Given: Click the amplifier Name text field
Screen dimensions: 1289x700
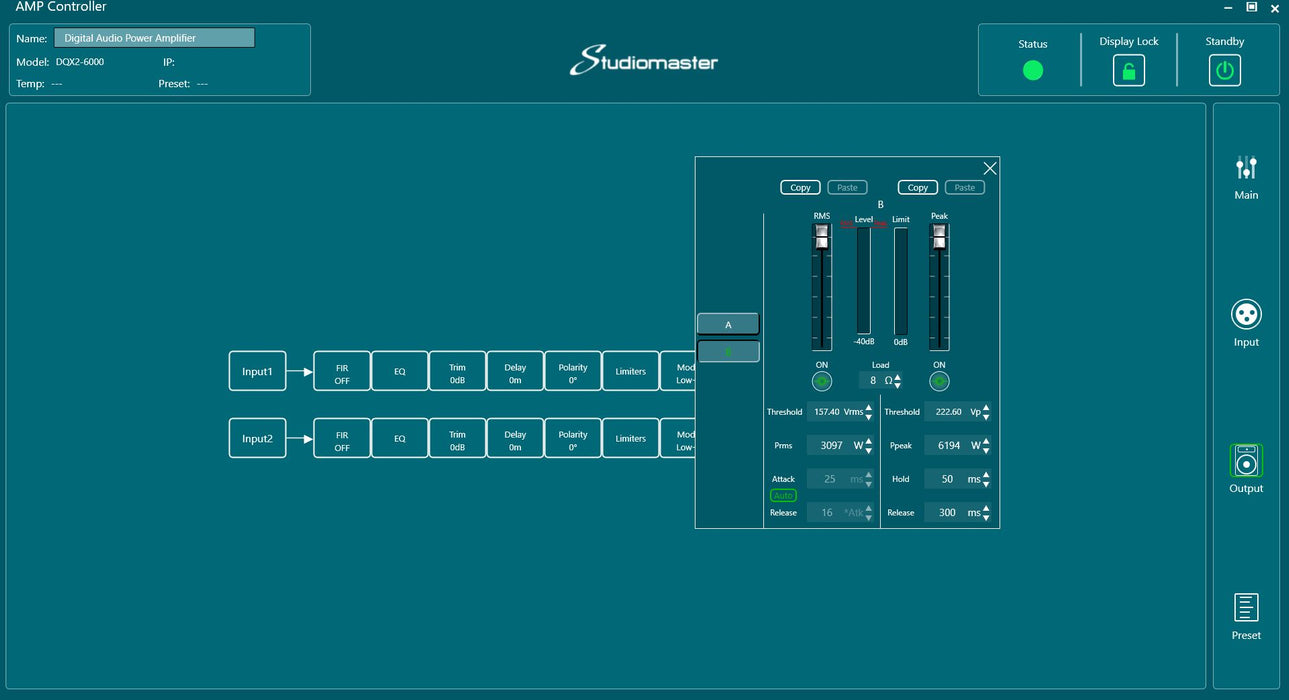Looking at the screenshot, I should [x=154, y=38].
